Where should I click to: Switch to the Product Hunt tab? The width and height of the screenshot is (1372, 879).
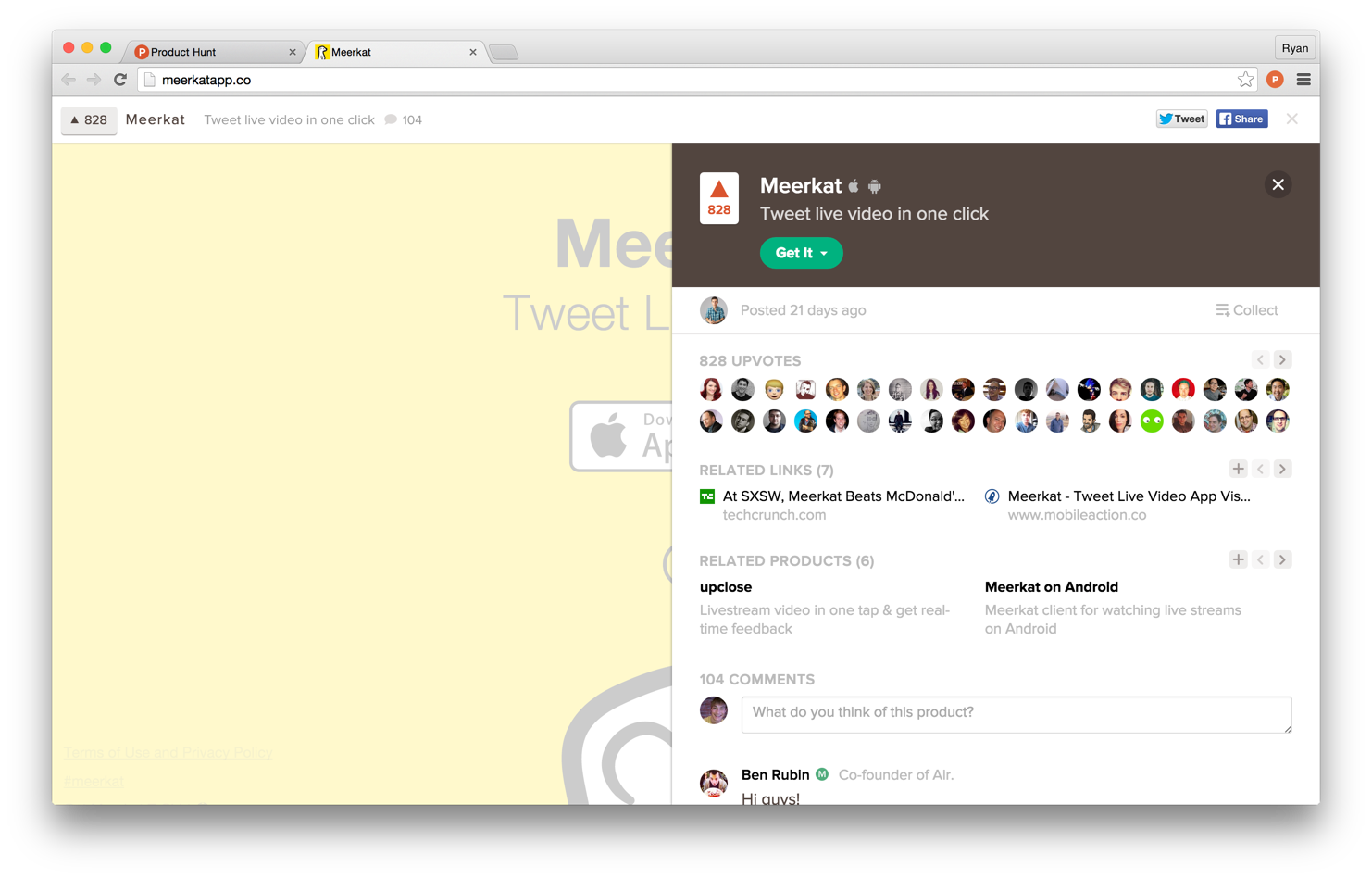(x=215, y=52)
